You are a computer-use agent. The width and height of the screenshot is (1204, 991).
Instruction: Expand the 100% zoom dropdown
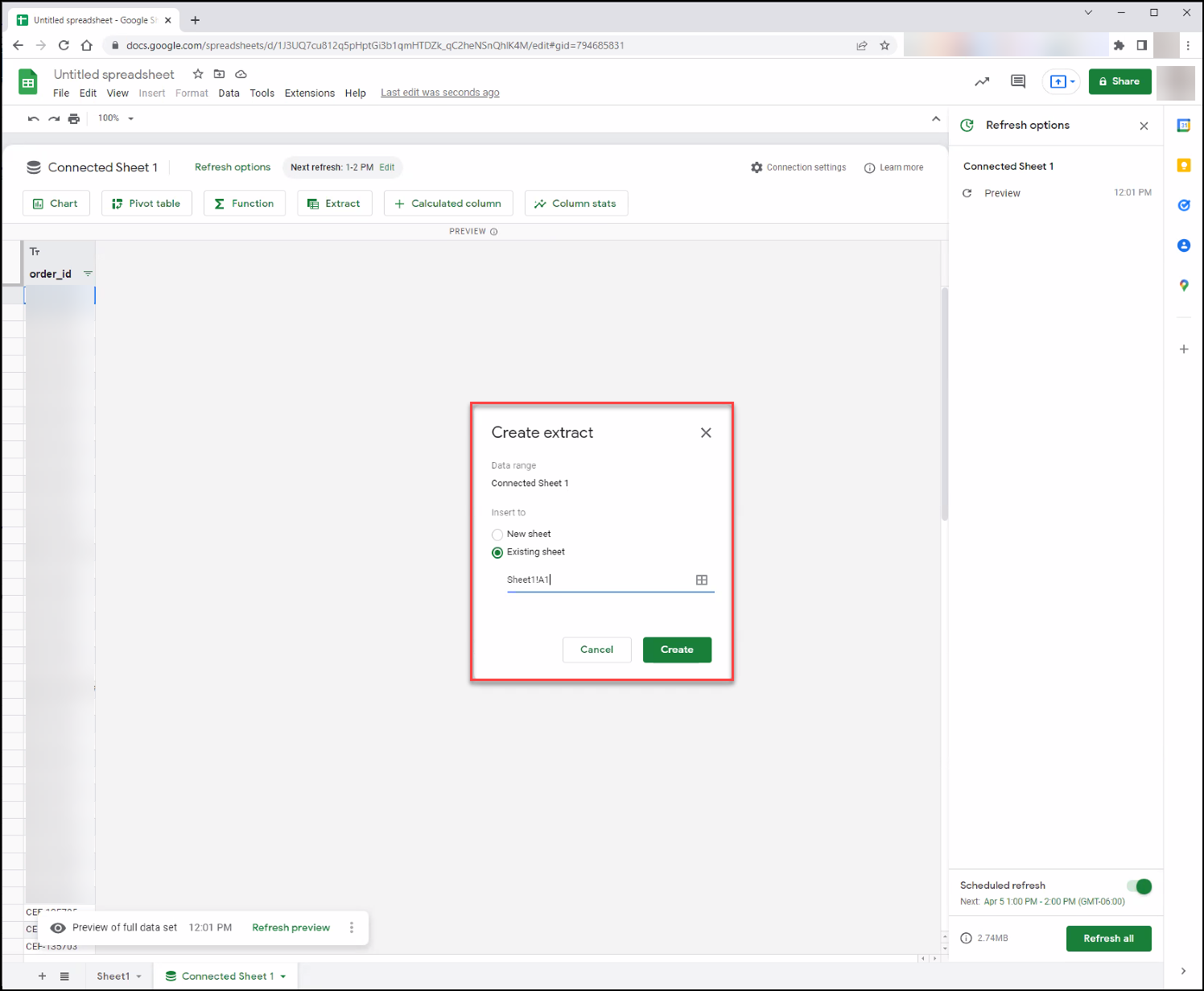tap(116, 118)
